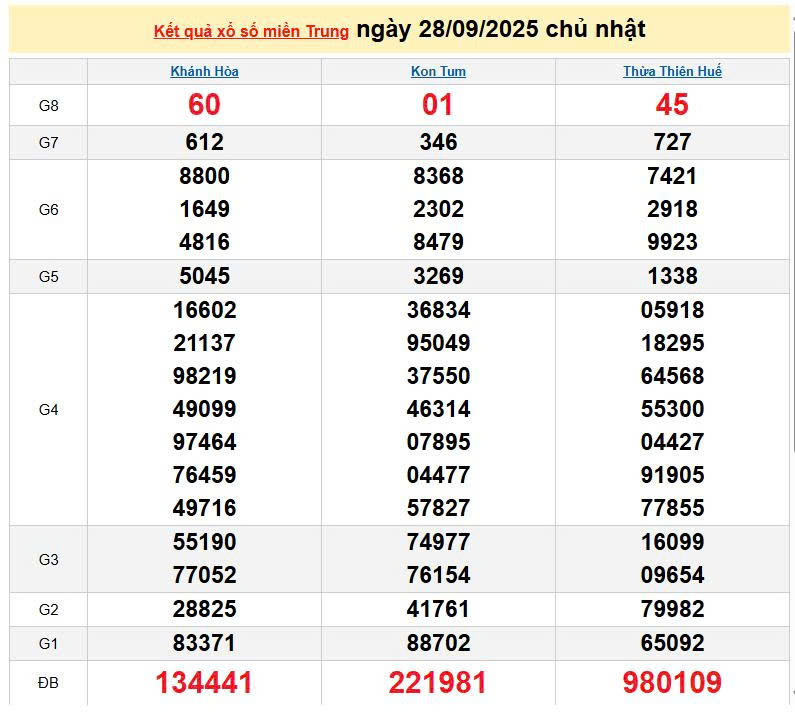The height and width of the screenshot is (722, 795).
Task: Select the ĐB row label
Action: (x=49, y=683)
